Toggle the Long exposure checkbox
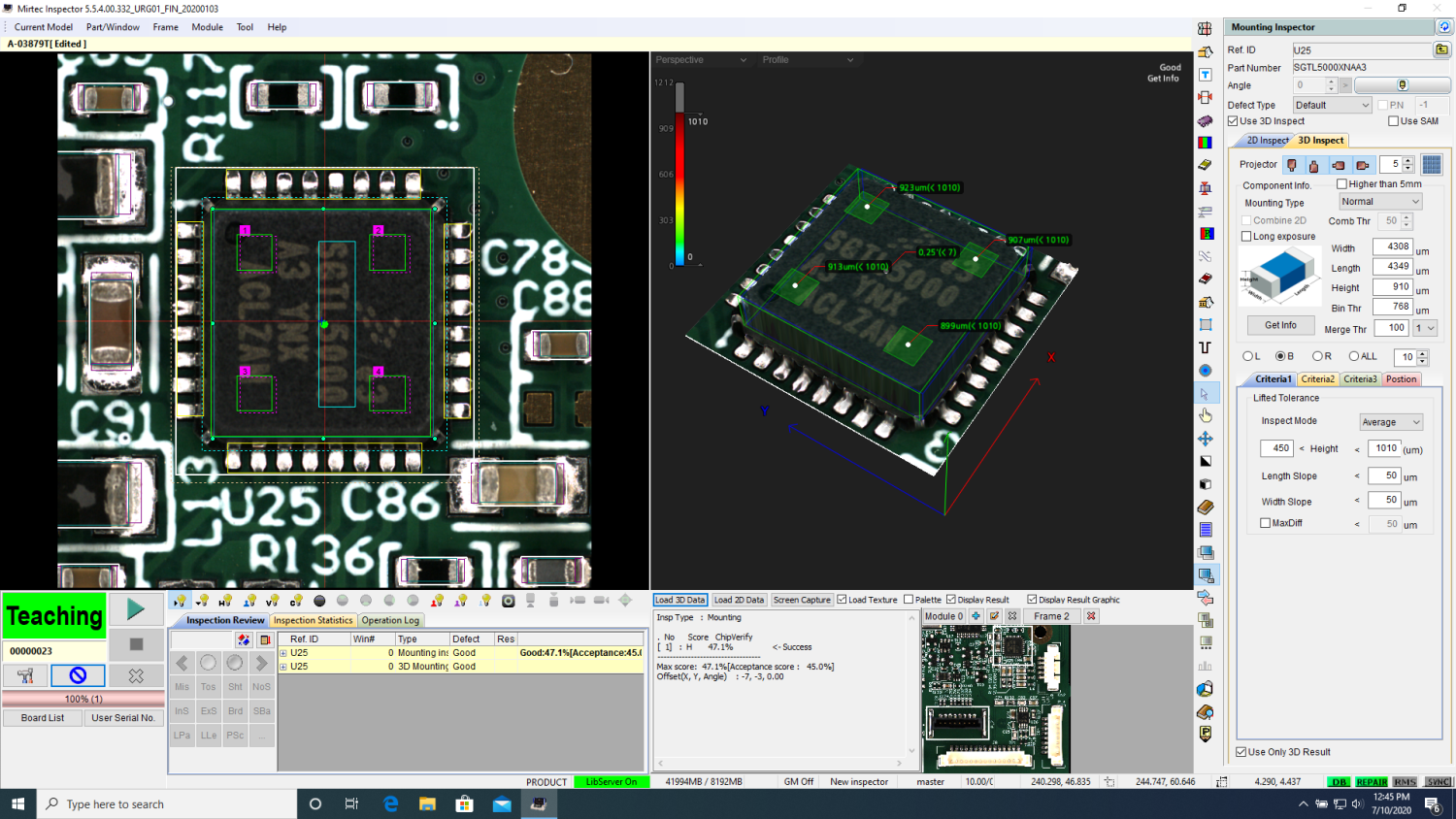The image size is (1456, 819). (1247, 237)
